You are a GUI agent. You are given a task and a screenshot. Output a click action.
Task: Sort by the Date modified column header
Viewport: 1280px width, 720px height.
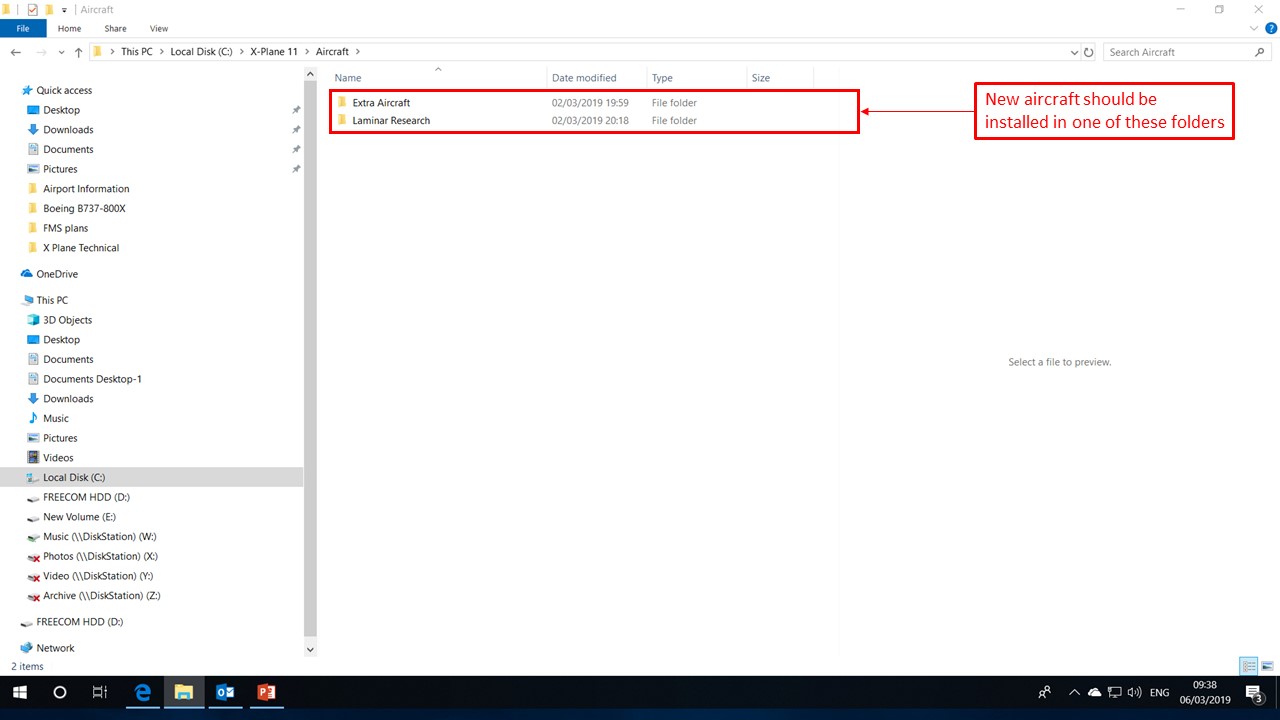click(x=597, y=77)
